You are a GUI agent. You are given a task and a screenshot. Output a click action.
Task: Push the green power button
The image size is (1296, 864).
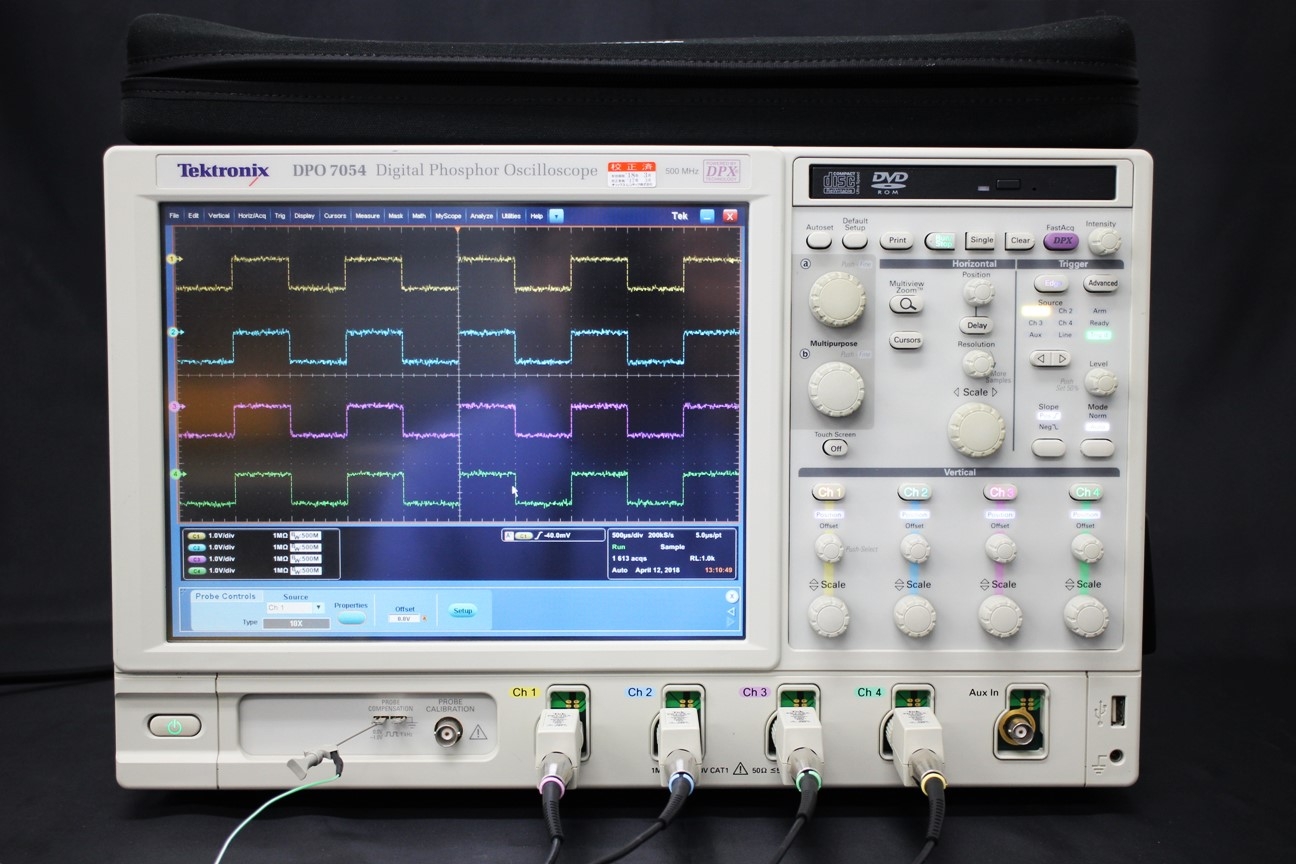pyautogui.click(x=175, y=726)
